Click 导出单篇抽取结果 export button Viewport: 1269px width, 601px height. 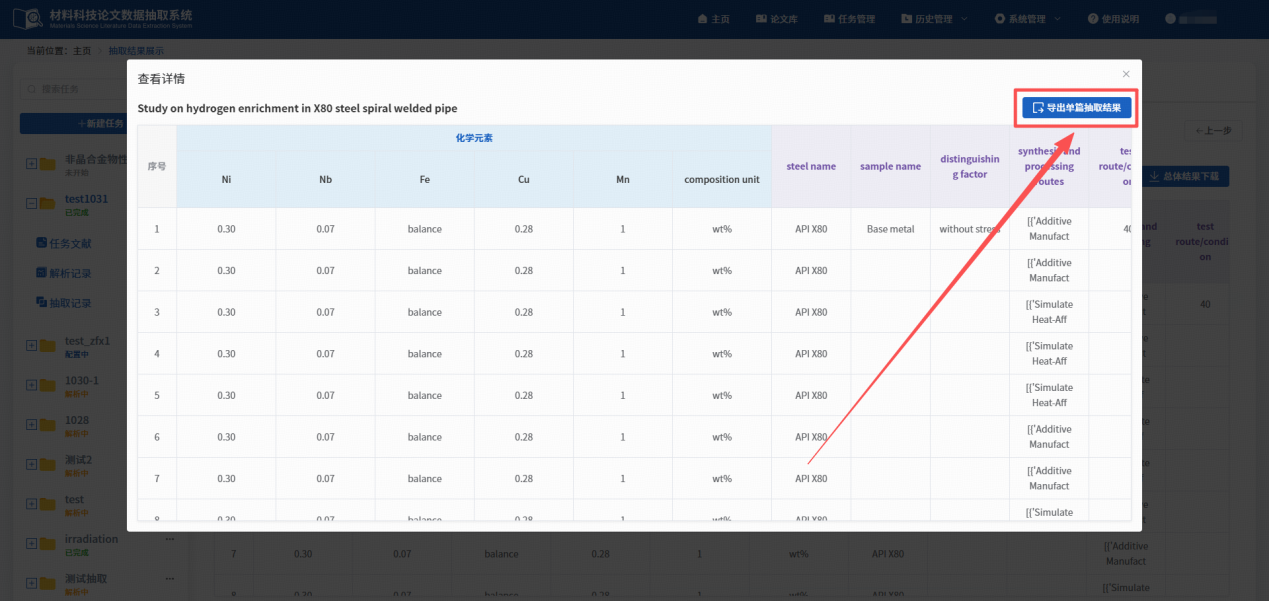(x=1076, y=108)
